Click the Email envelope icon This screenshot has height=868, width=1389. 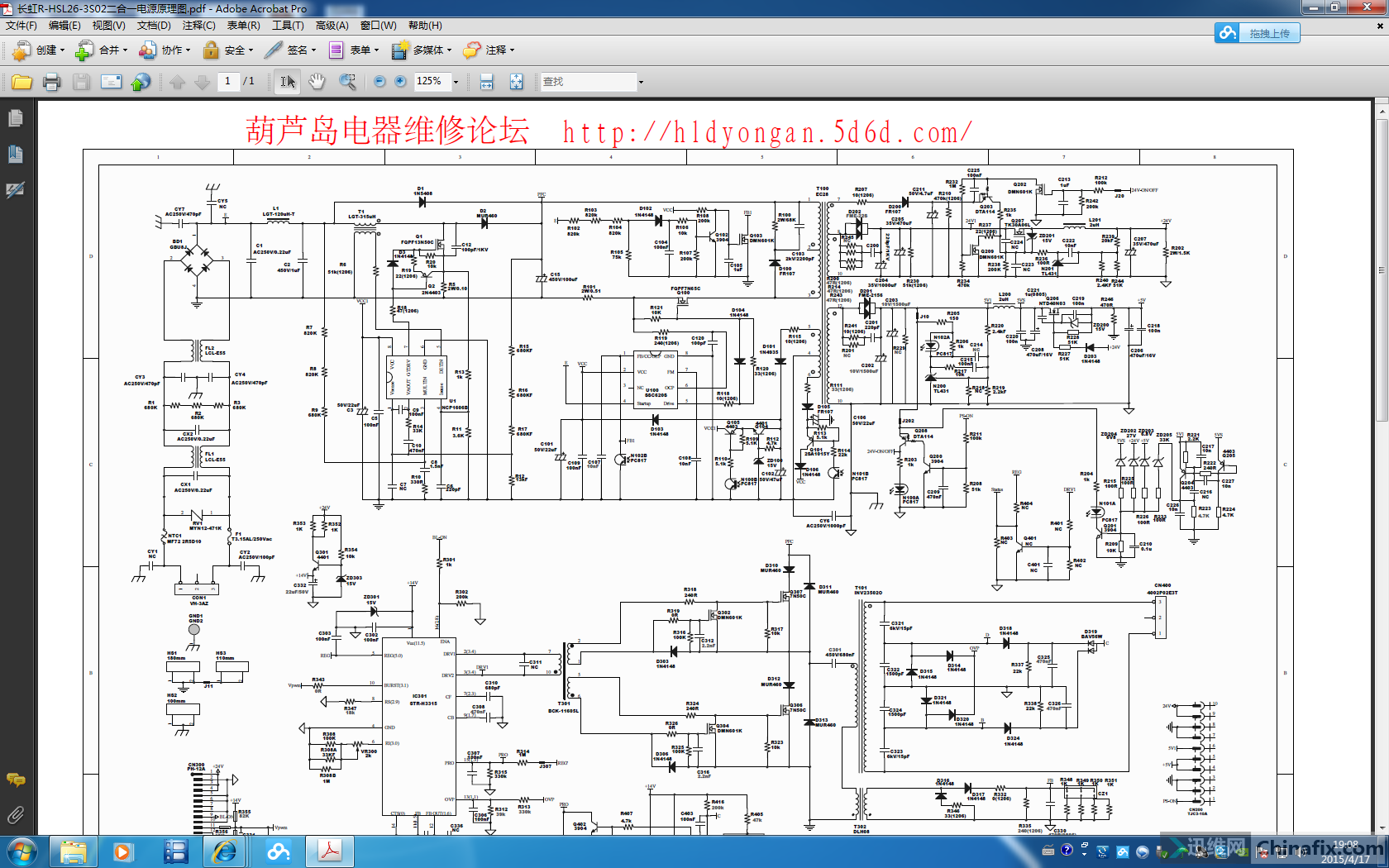[111, 82]
